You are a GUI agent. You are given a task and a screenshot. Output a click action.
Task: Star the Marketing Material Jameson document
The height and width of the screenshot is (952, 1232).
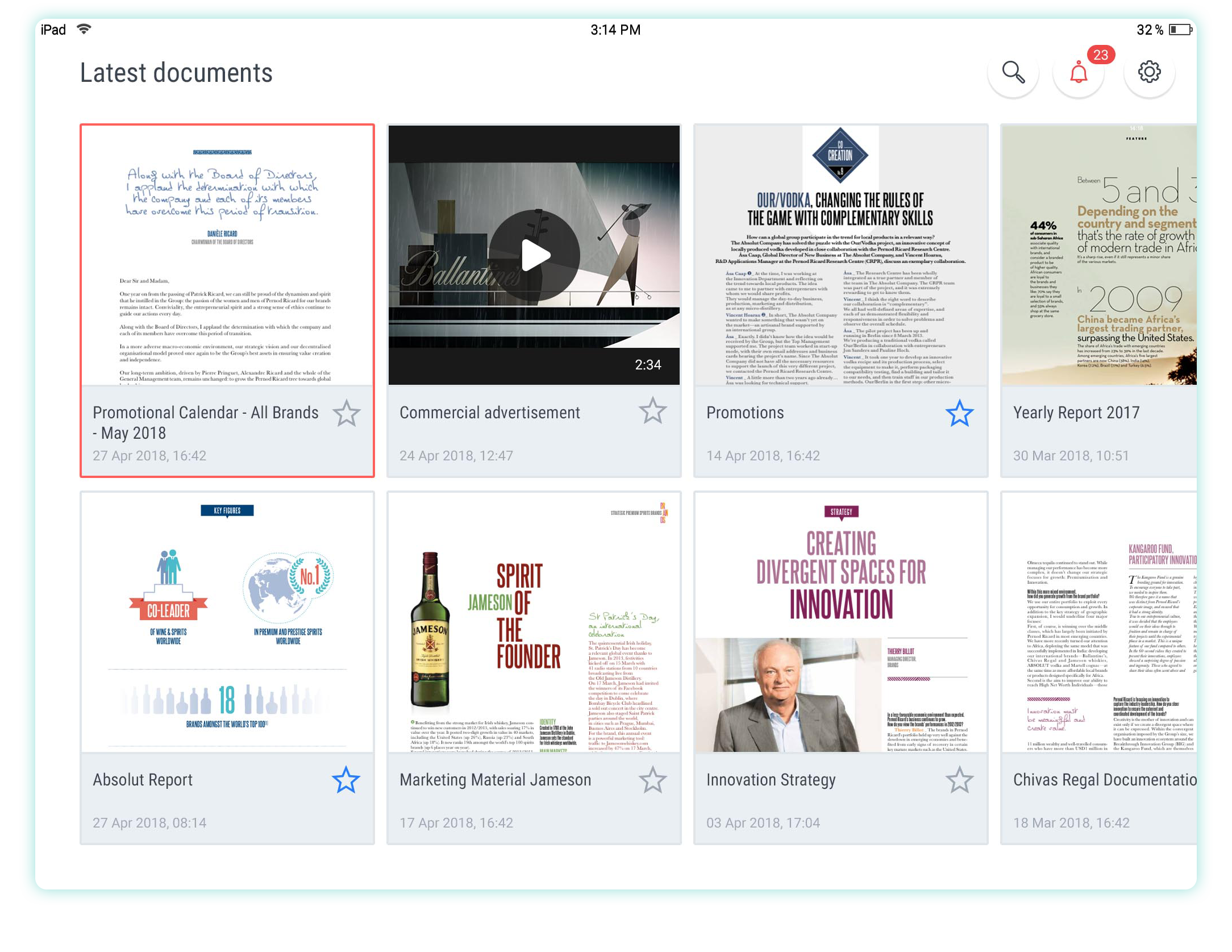click(x=652, y=780)
